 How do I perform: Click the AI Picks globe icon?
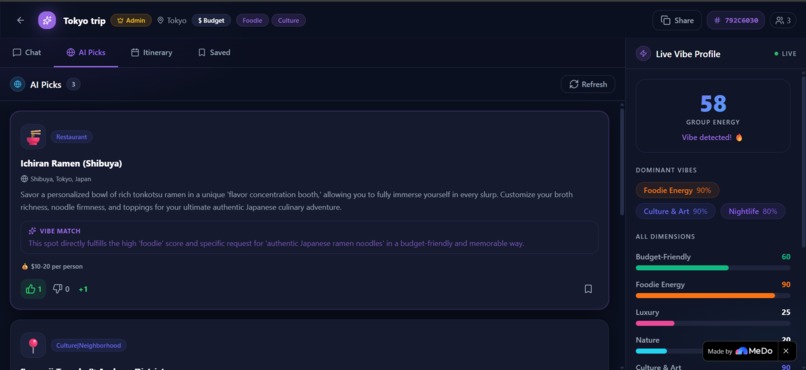(18, 84)
